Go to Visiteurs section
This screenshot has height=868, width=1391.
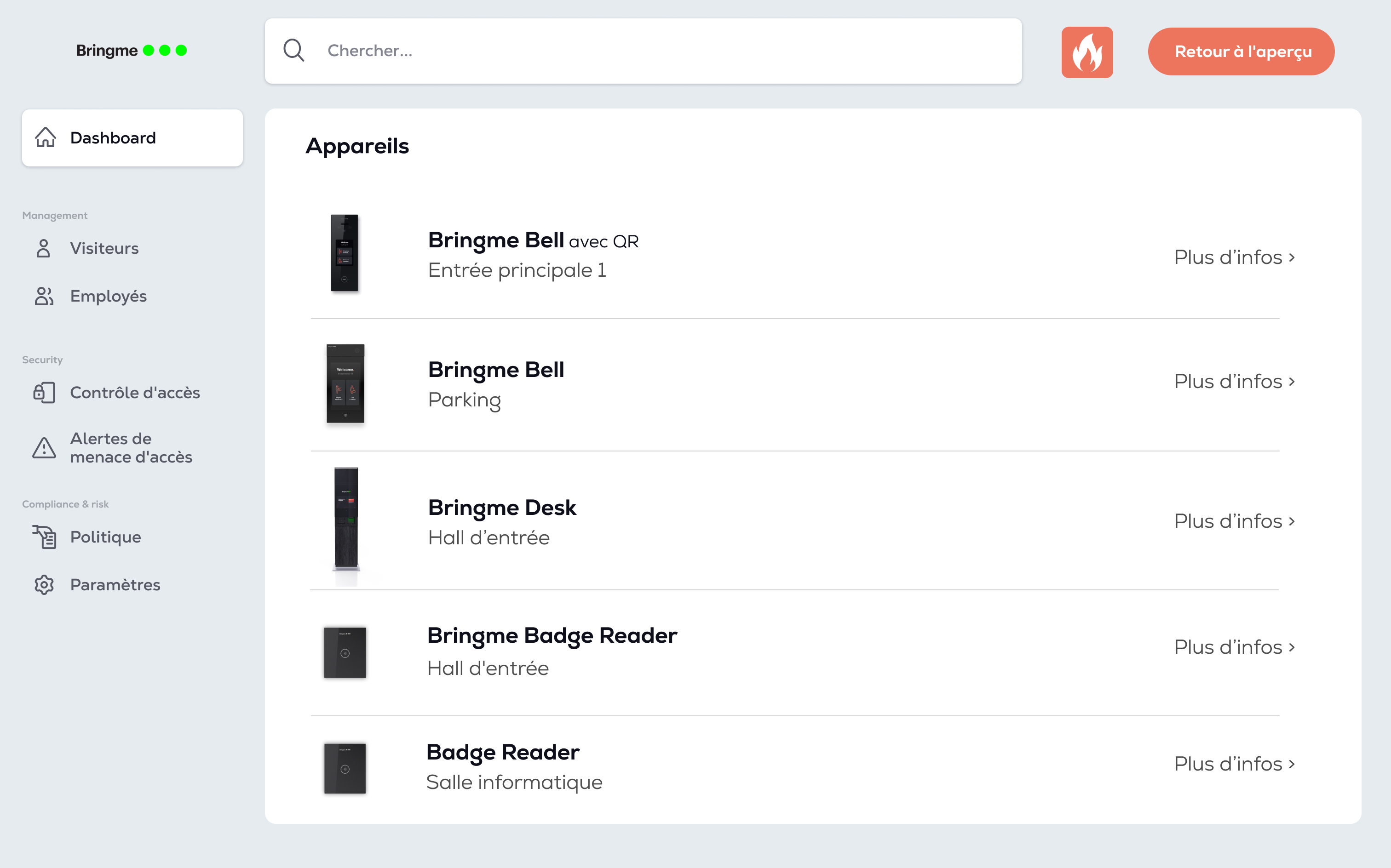[104, 248]
